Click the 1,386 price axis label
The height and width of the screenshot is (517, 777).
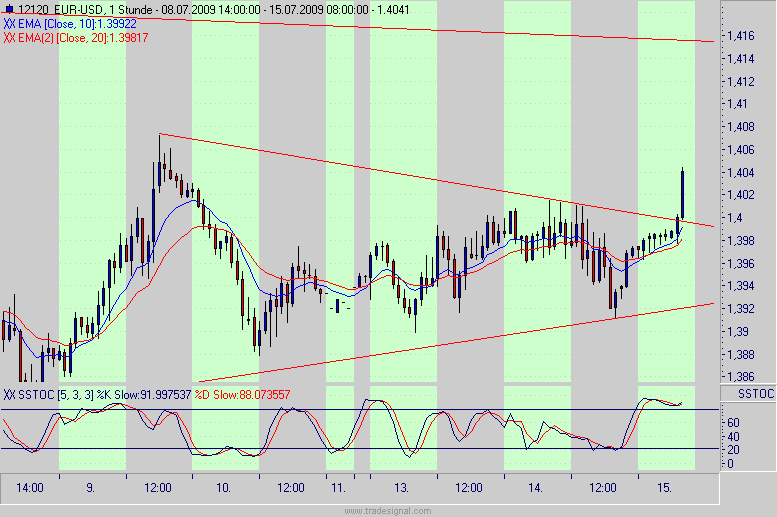(x=741, y=377)
